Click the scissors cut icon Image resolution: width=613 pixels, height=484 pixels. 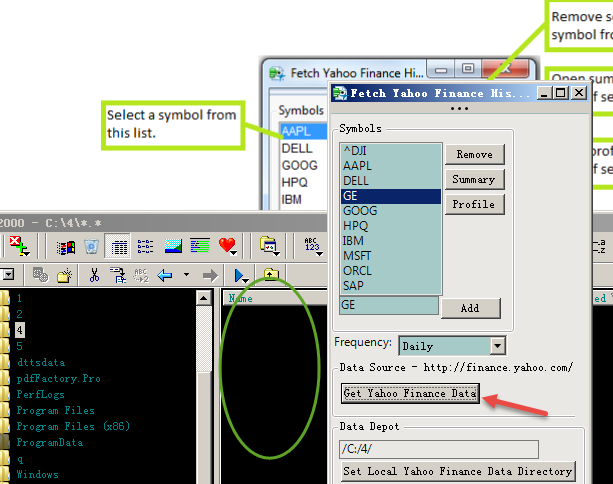(x=94, y=275)
